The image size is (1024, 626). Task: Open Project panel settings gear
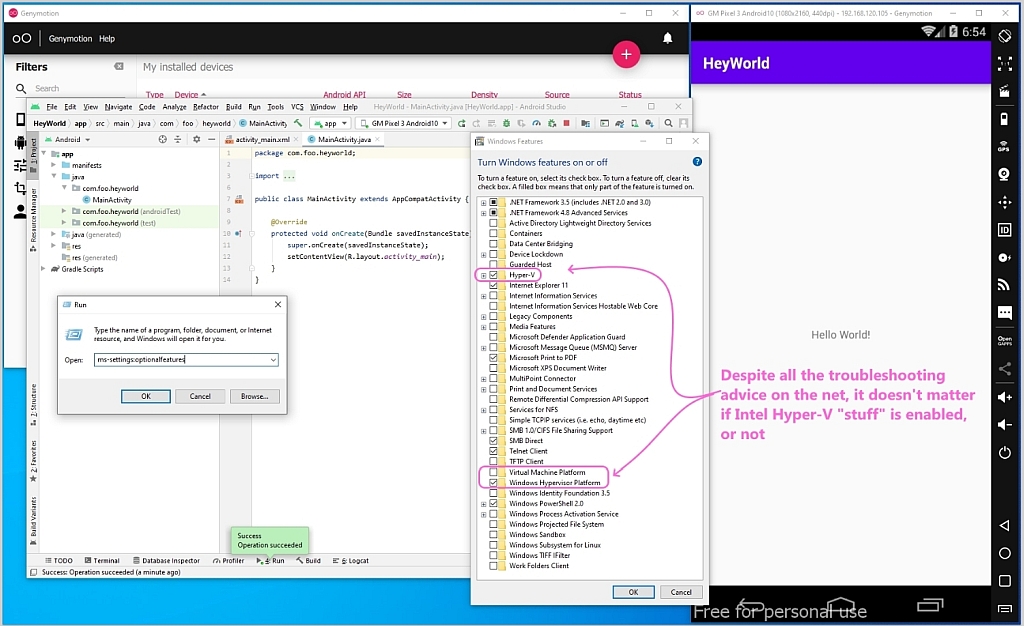(x=196, y=139)
